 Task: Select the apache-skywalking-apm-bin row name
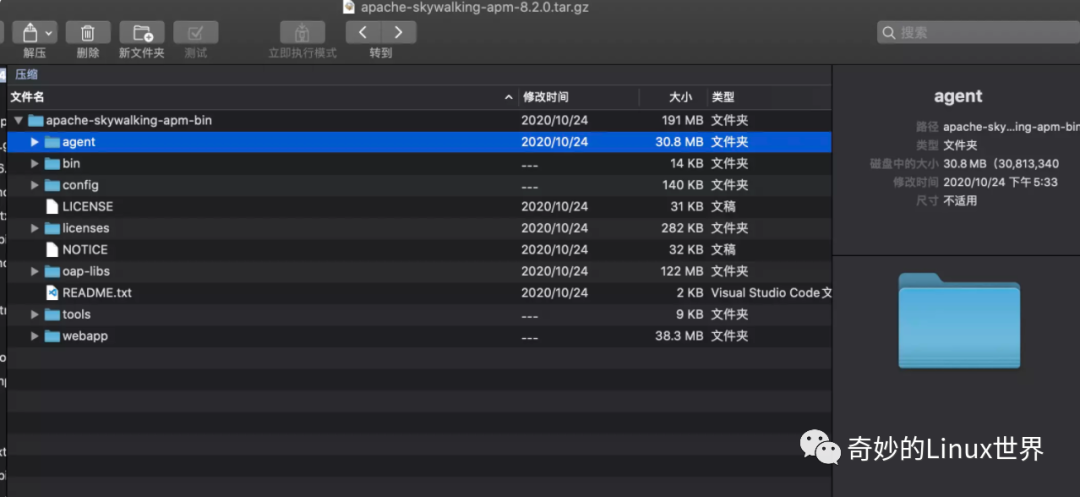click(x=129, y=120)
